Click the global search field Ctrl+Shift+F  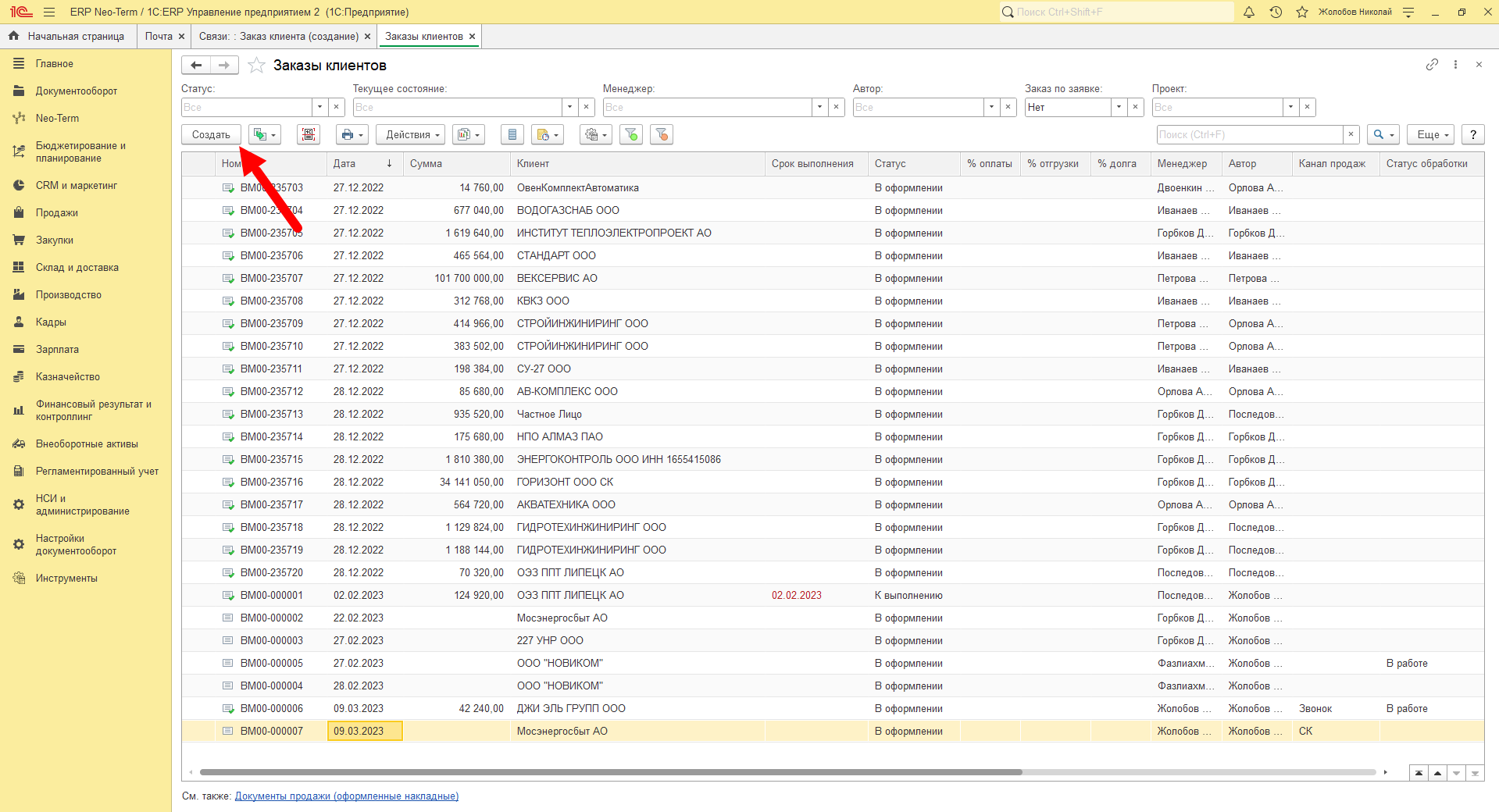click(x=1117, y=12)
